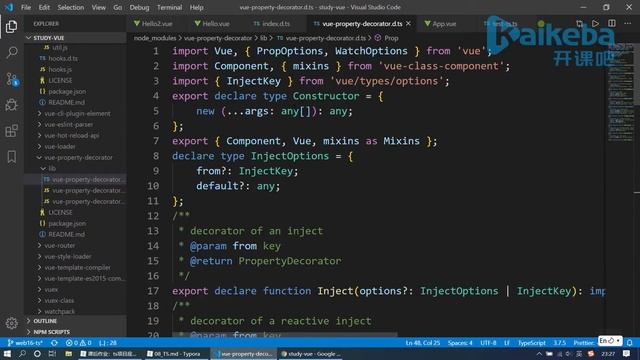
Task: Open the File menu
Action: tap(26, 7)
